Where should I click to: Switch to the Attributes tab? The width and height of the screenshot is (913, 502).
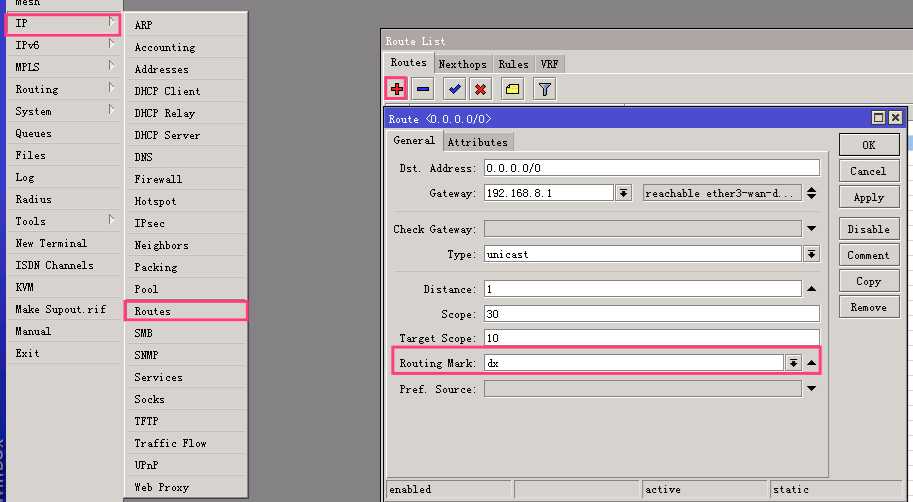[477, 142]
